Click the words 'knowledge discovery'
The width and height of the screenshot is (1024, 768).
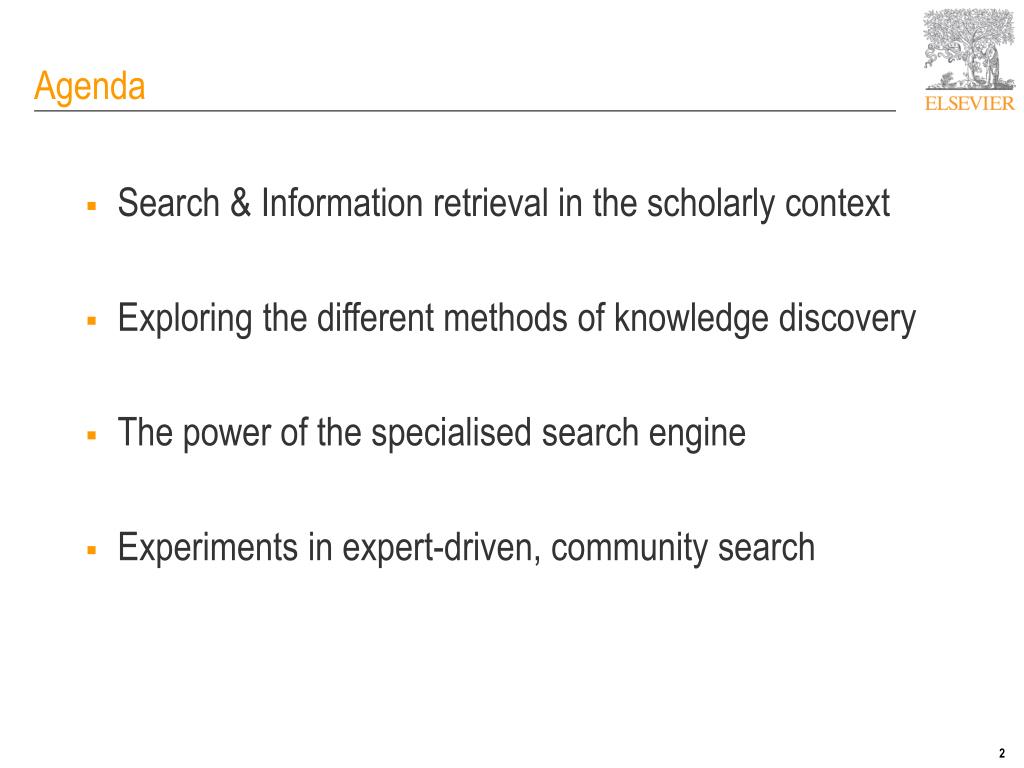click(765, 319)
